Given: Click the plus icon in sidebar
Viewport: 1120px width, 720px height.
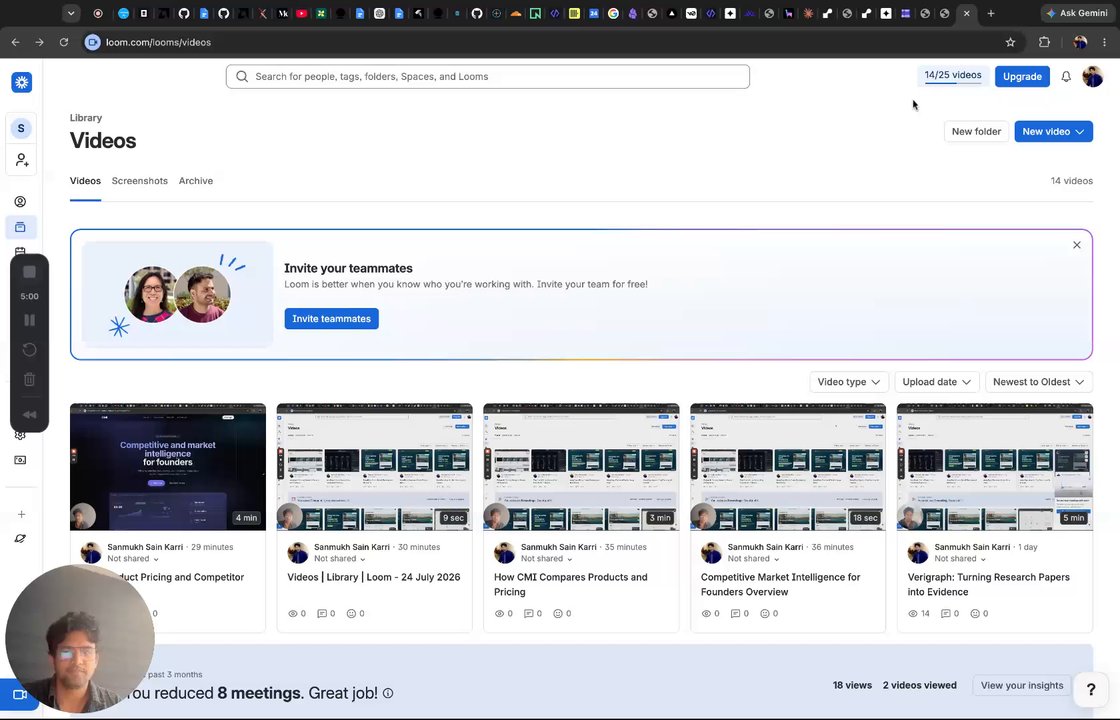Looking at the screenshot, I should [21, 514].
